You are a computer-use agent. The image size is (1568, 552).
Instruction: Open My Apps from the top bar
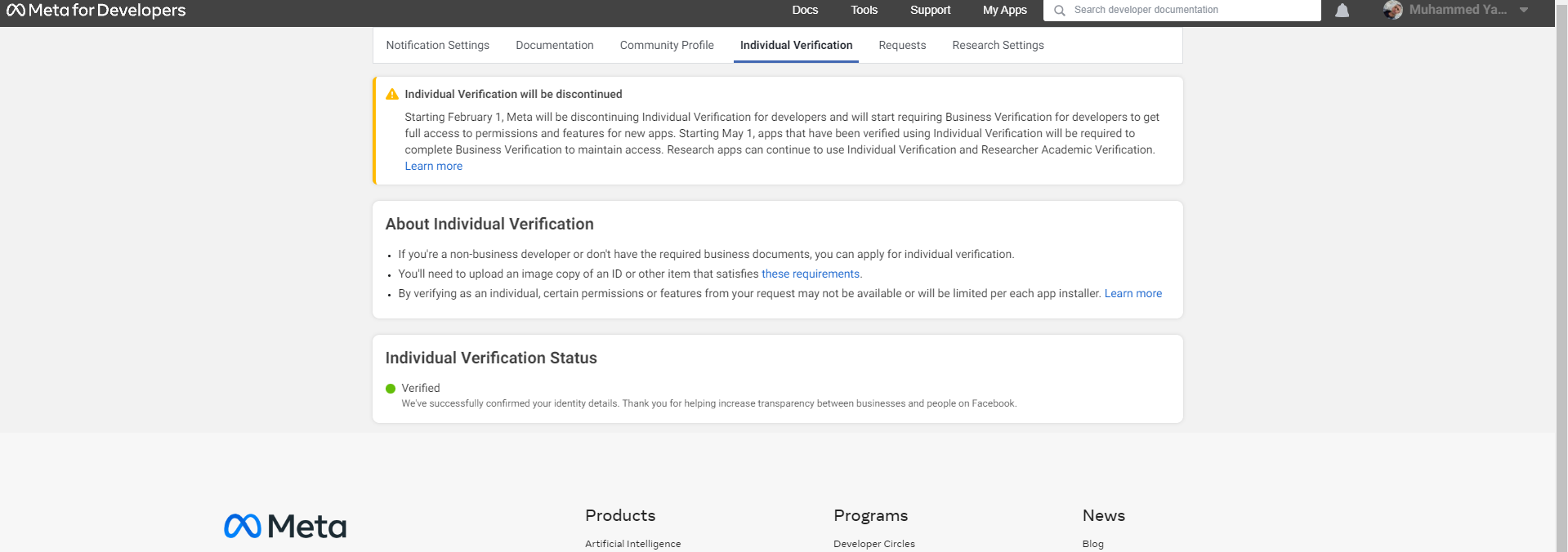[x=1004, y=10]
